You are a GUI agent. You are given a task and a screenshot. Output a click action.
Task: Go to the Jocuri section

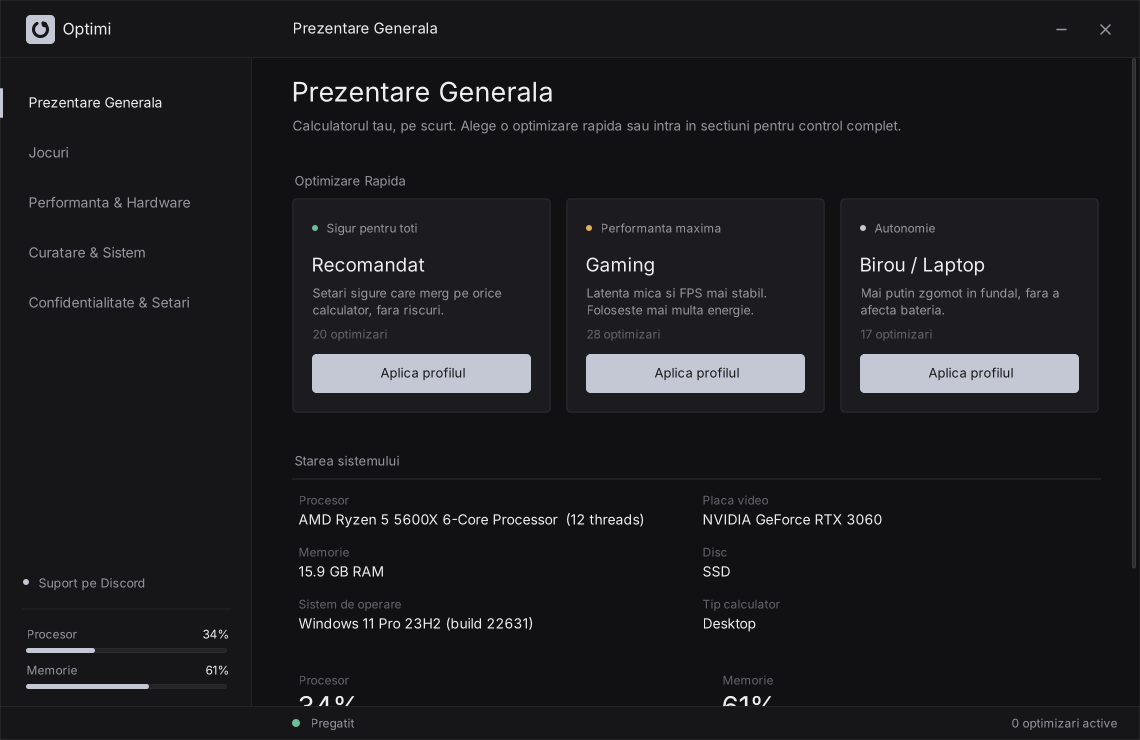[49, 153]
